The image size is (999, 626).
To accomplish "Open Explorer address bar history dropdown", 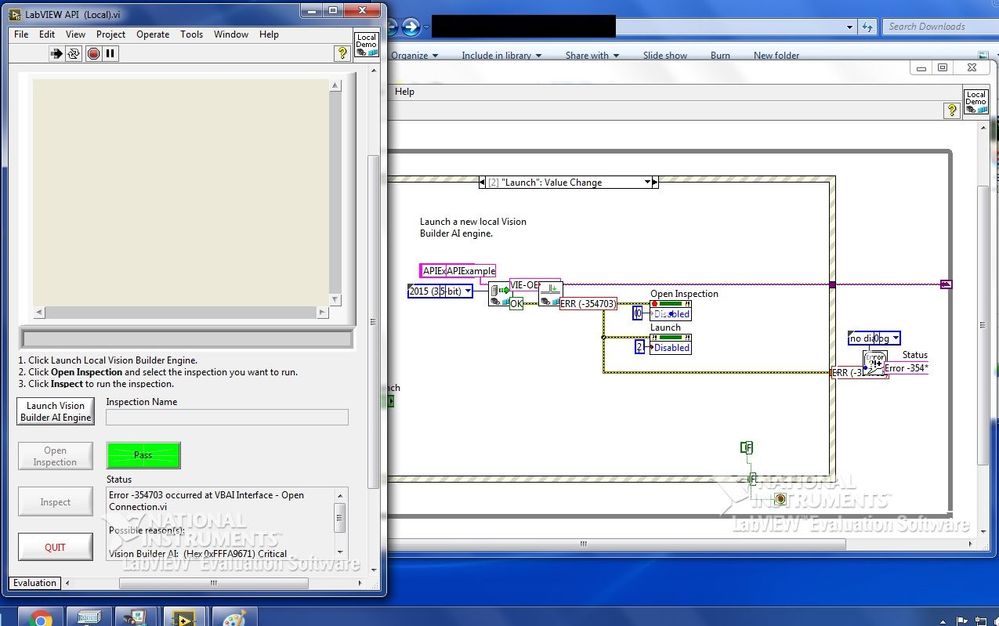I will (849, 27).
